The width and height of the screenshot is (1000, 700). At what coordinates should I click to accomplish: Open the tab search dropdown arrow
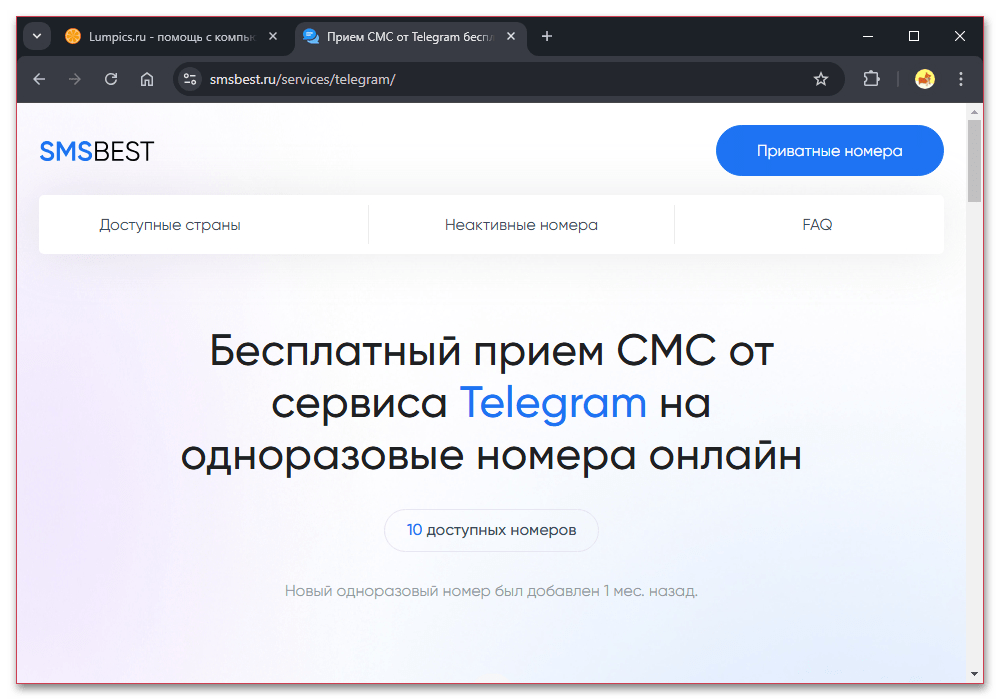click(37, 36)
